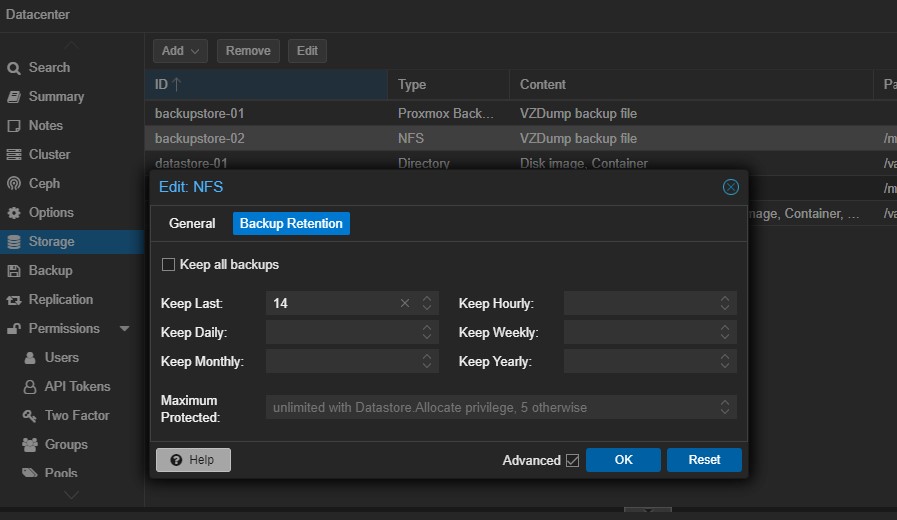This screenshot has height=520, width=897.
Task: Clear the Keep Last value
Action: [405, 303]
